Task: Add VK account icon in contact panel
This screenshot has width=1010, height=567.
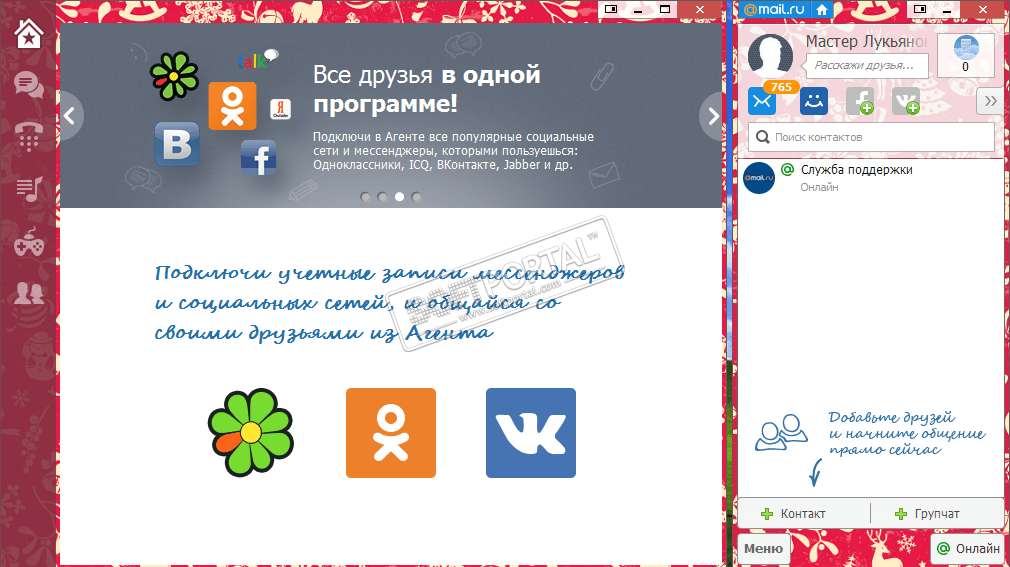Action: coord(906,101)
